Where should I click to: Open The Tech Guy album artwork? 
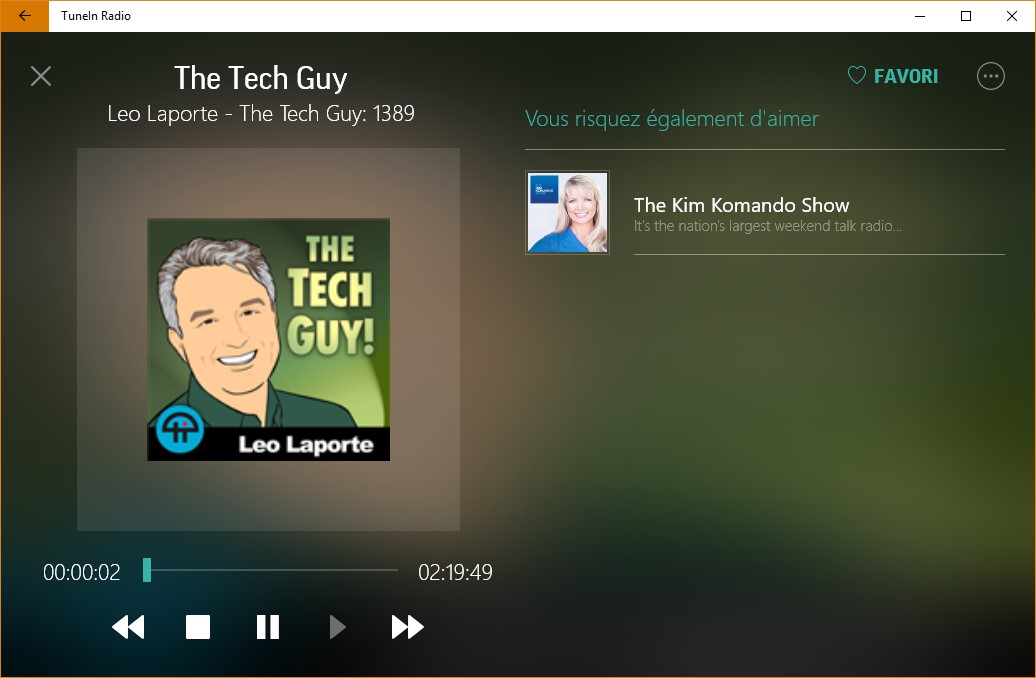[268, 340]
